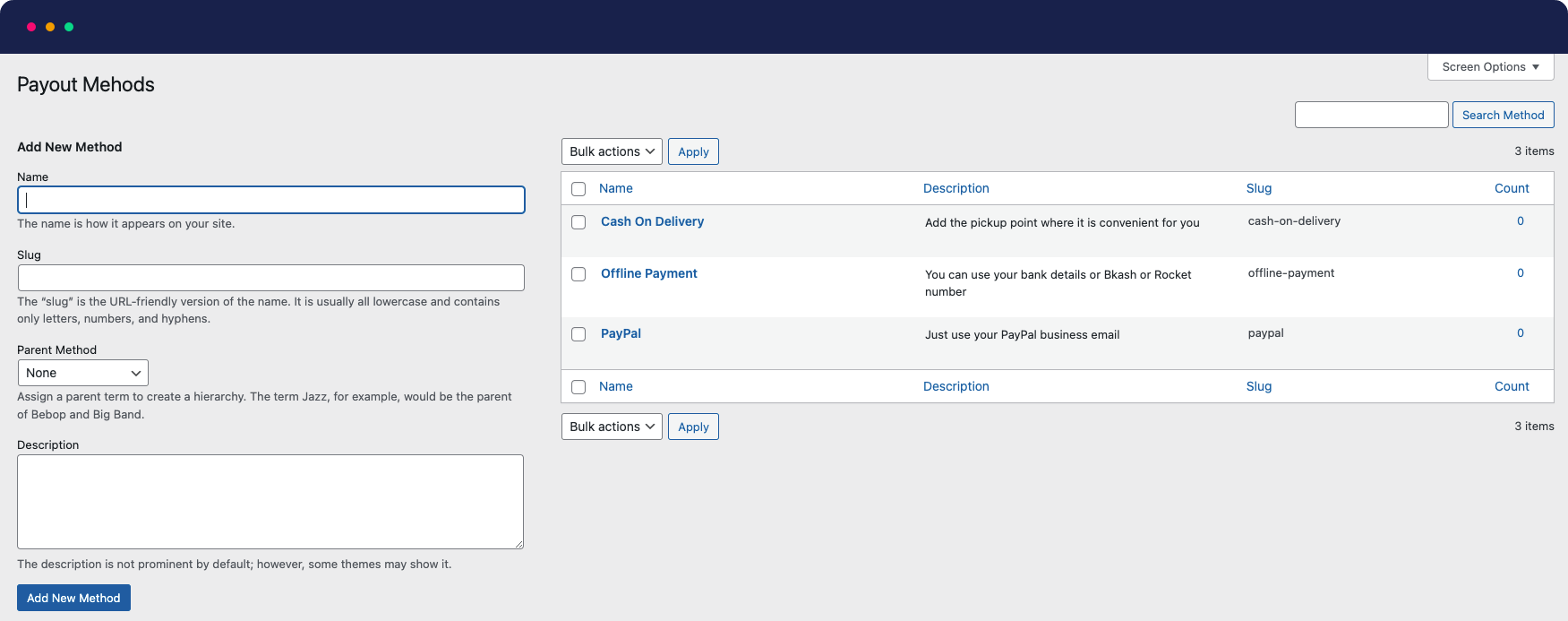Expand the Screen Options panel
This screenshot has width=1568, height=621.
(x=1490, y=67)
